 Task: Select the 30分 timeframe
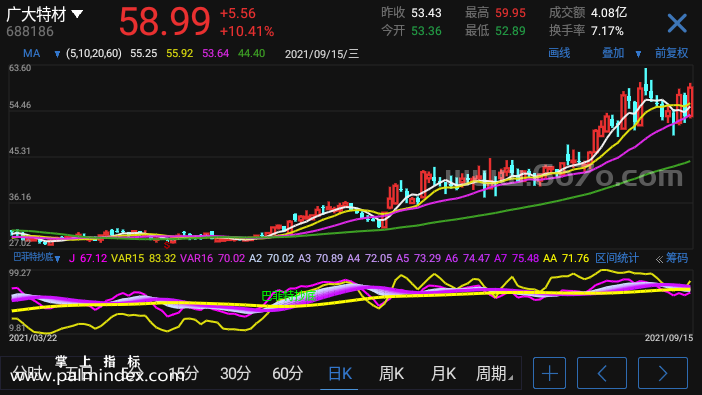pos(235,373)
